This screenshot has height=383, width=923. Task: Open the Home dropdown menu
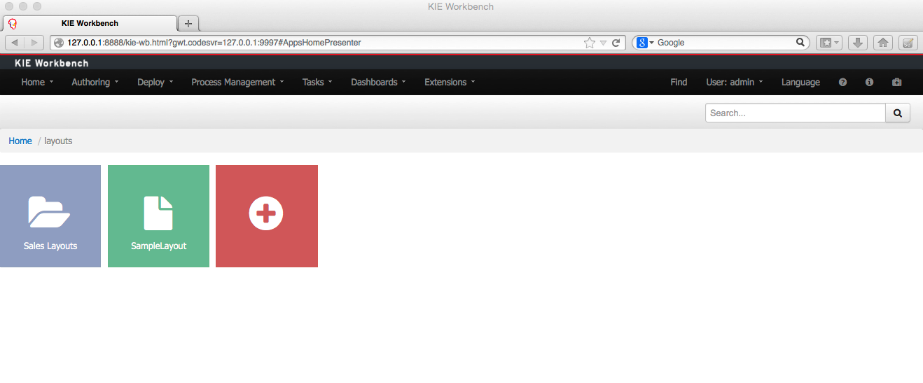click(x=37, y=82)
